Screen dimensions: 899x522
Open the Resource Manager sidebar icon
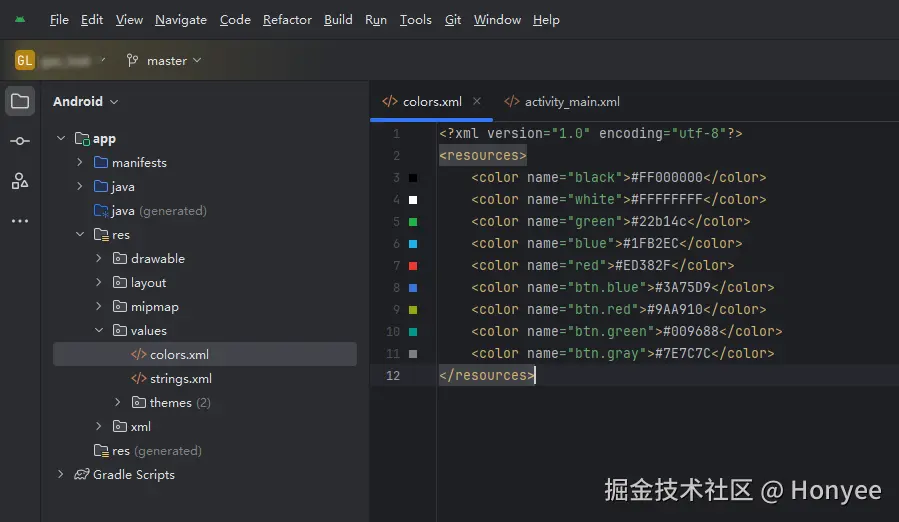point(19,181)
